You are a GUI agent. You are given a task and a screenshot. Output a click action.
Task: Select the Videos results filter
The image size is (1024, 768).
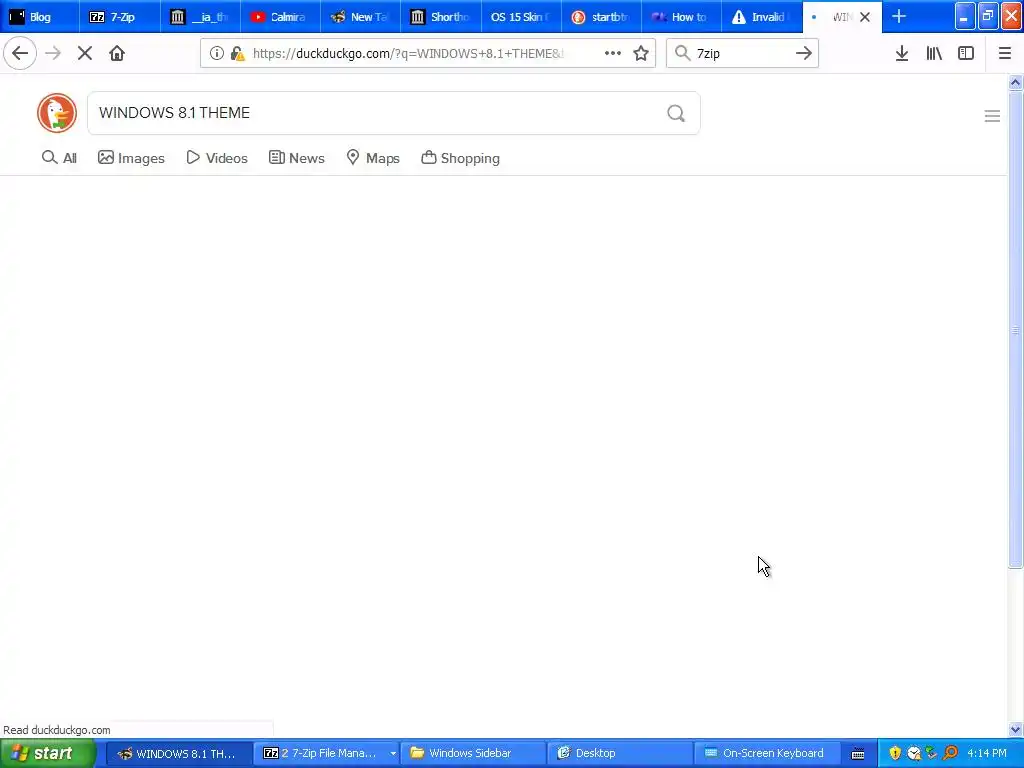coord(217,158)
